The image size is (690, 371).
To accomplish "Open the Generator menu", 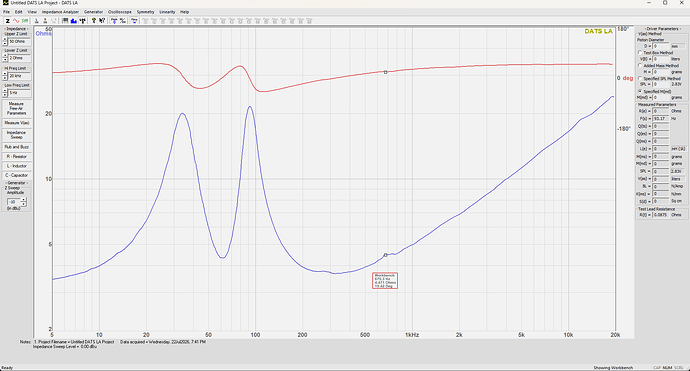I will (93, 12).
